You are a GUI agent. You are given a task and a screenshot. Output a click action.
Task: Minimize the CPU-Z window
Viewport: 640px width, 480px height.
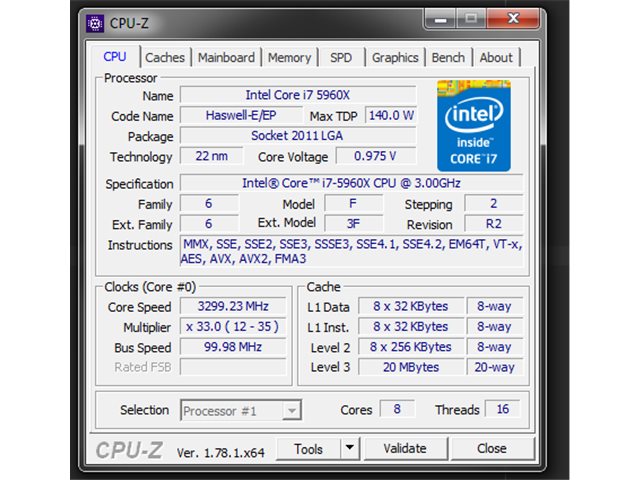(440, 20)
